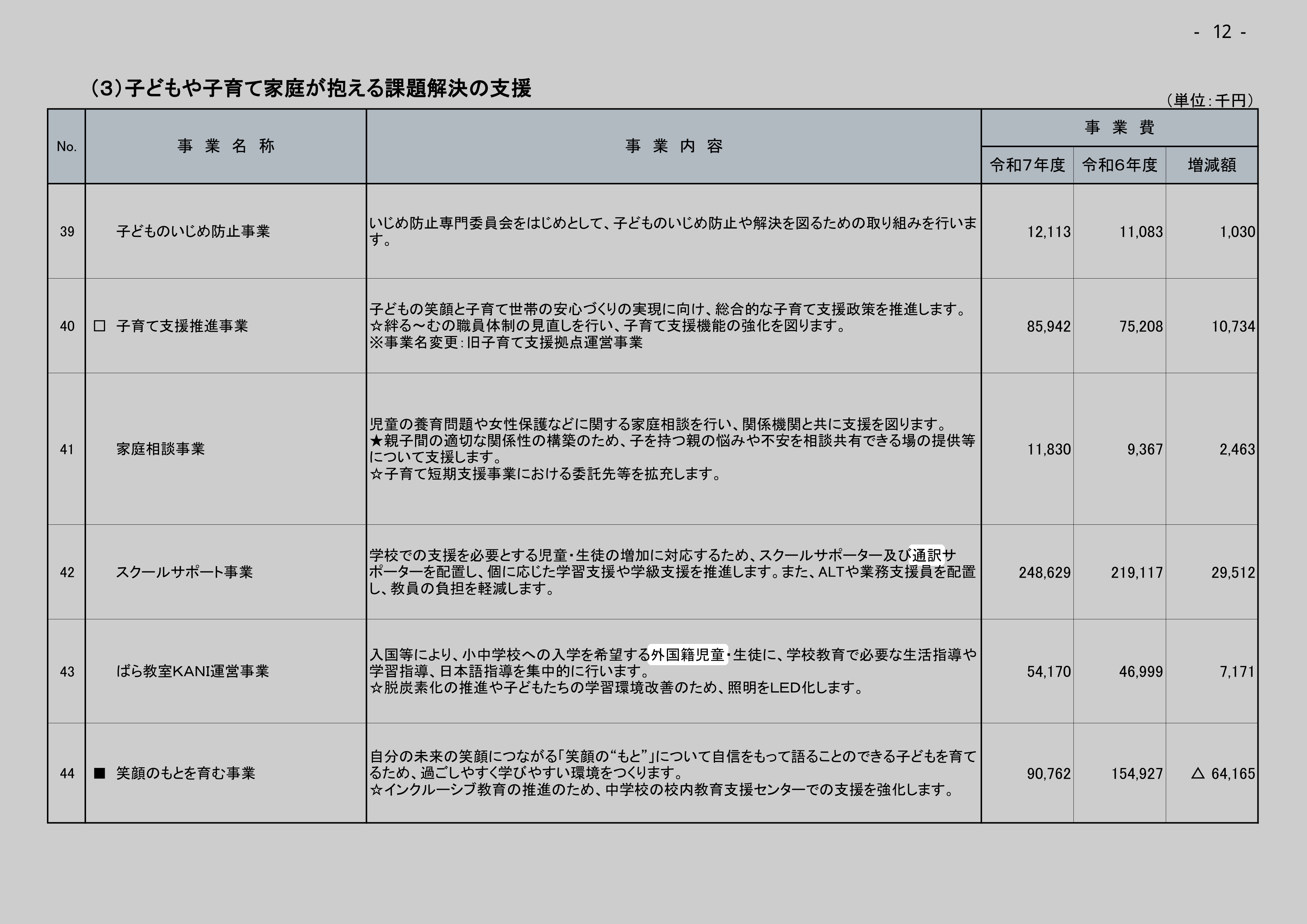This screenshot has height=924, width=1307.
Task: Click the line ☆絆る～むの職員体制の見直し
Action: (607, 326)
